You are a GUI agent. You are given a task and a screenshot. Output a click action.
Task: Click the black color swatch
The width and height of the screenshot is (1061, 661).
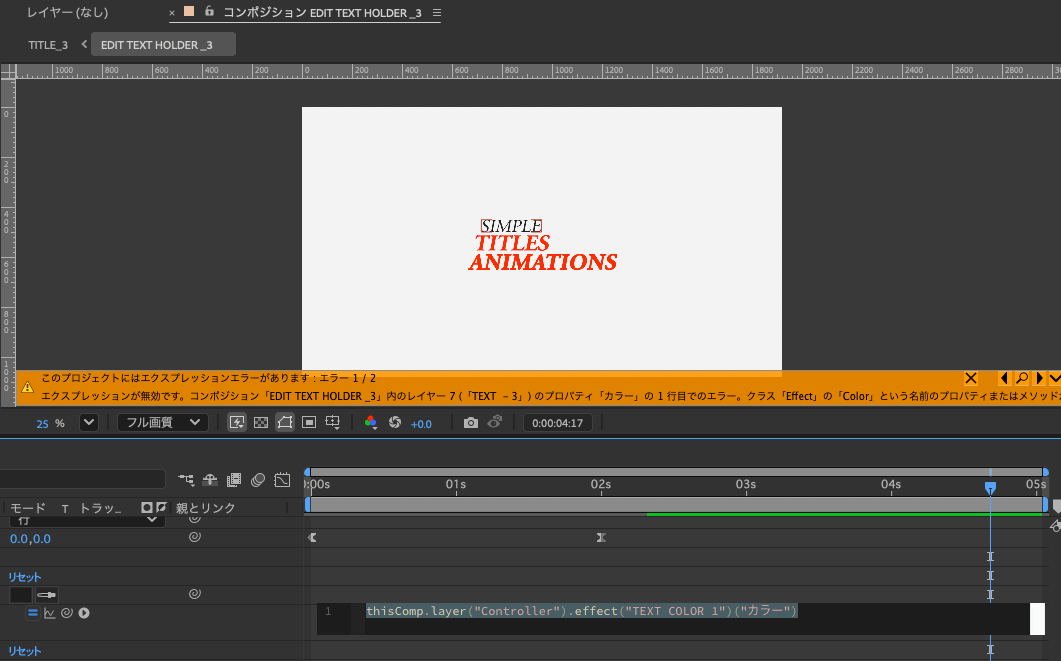tap(21, 595)
